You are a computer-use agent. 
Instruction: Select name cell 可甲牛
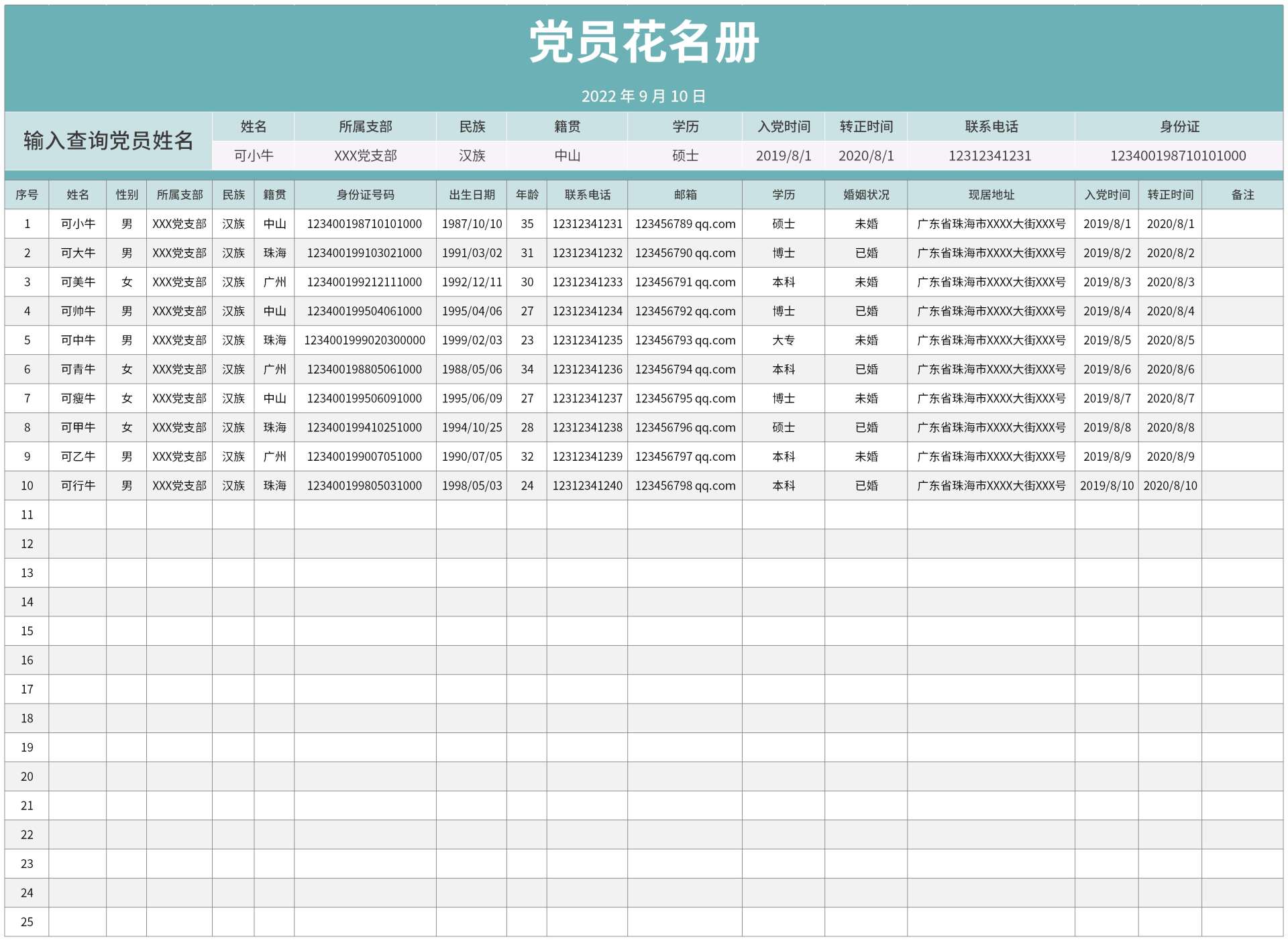tap(78, 427)
